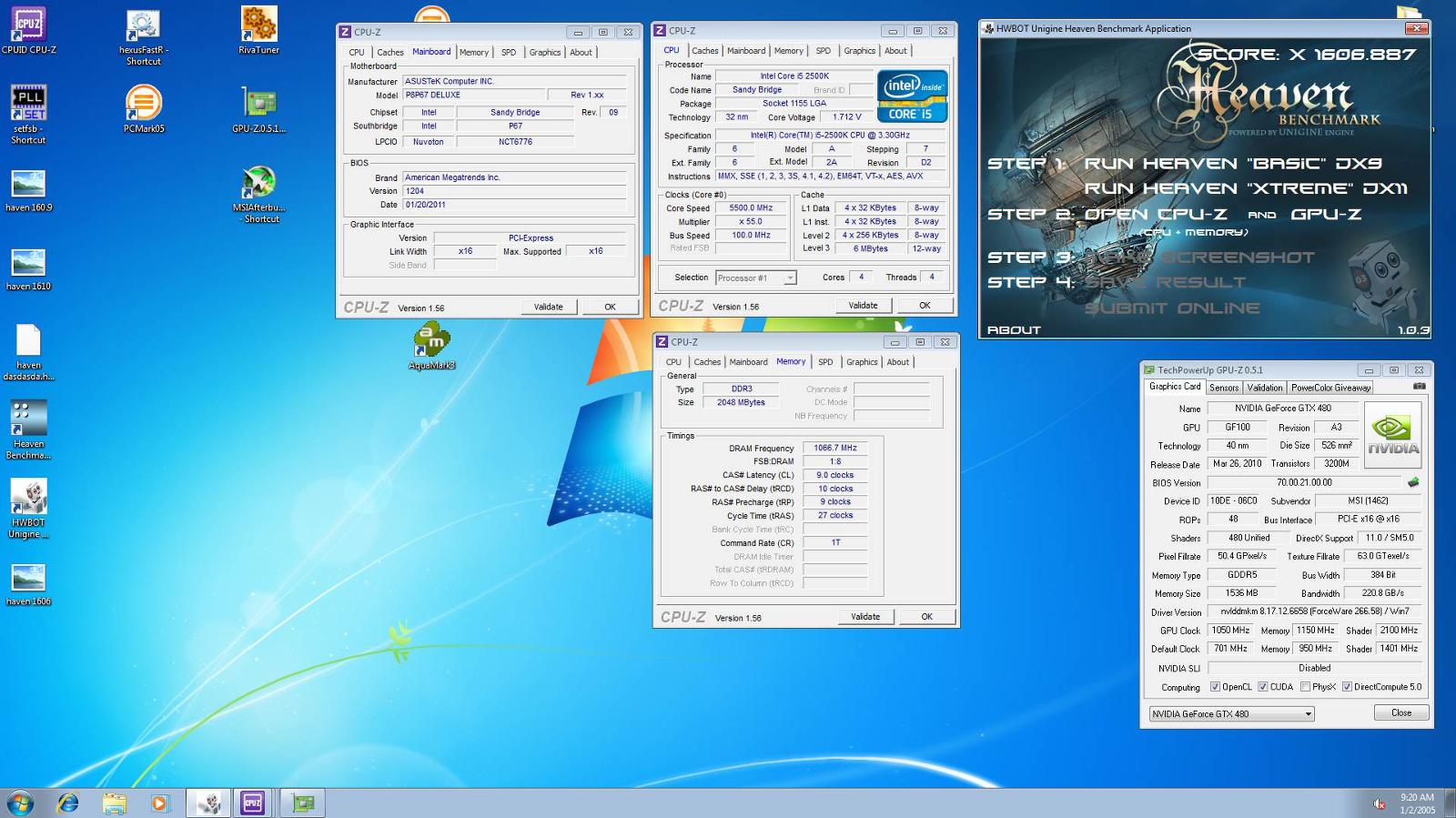Viewport: 1456px width, 818px height.
Task: Open Memory tab in Mainboard CPU-Z window
Action: 474,52
